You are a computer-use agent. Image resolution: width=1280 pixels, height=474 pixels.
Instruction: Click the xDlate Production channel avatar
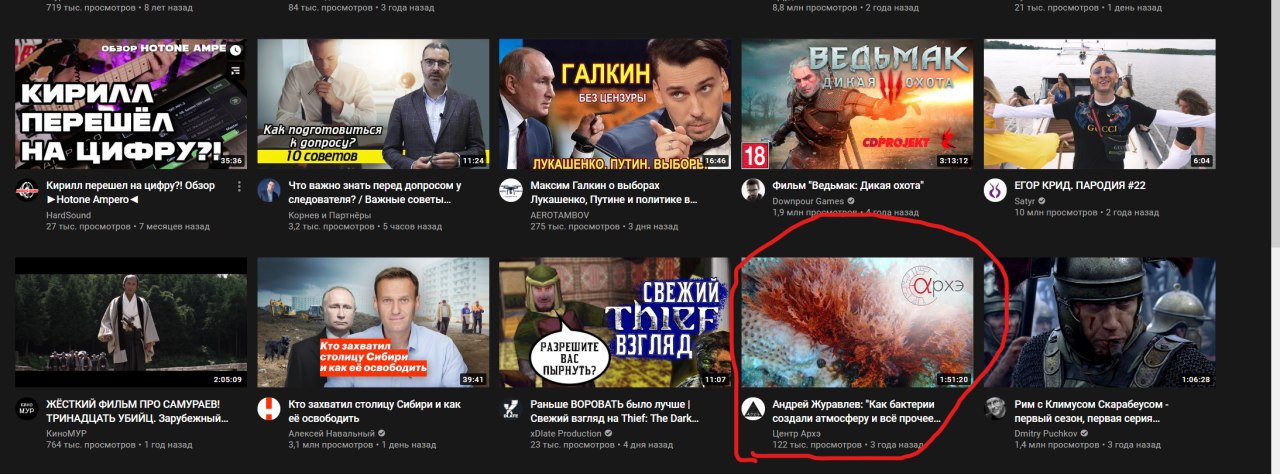tap(510, 409)
